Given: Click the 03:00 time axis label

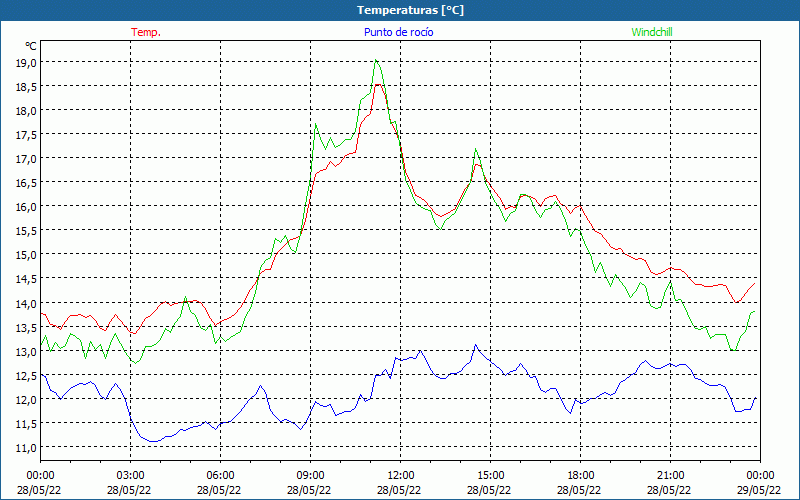Looking at the screenshot, I should pyautogui.click(x=129, y=476).
